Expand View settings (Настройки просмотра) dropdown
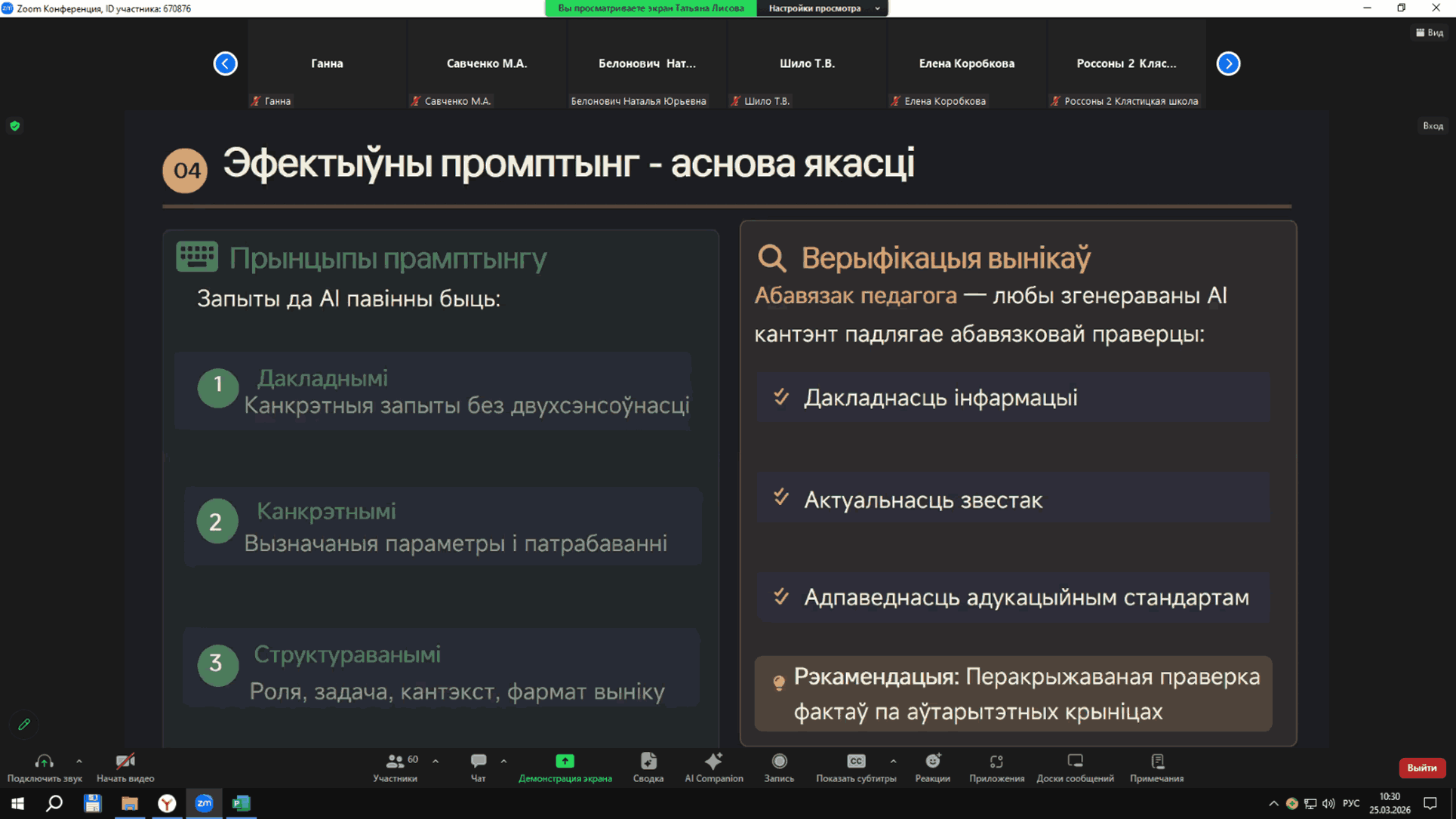The image size is (1456, 819). coord(822,8)
